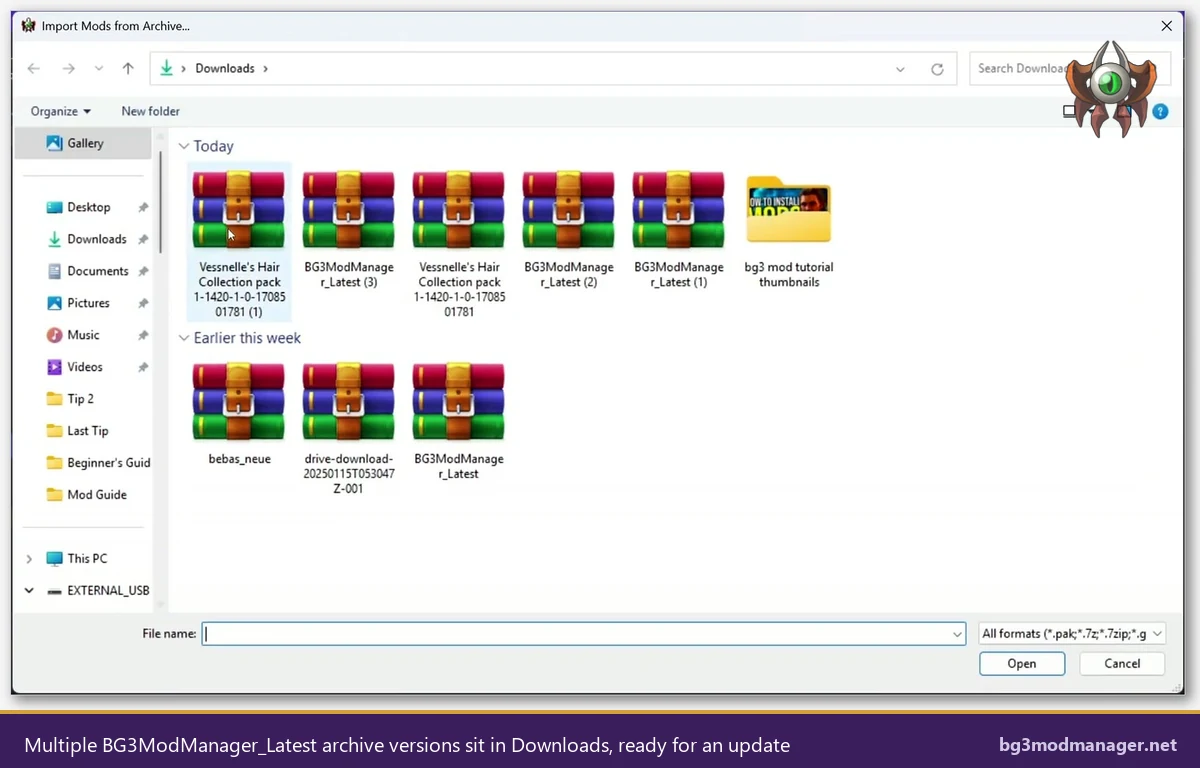Go up one folder level
The image size is (1200, 768).
(x=128, y=69)
